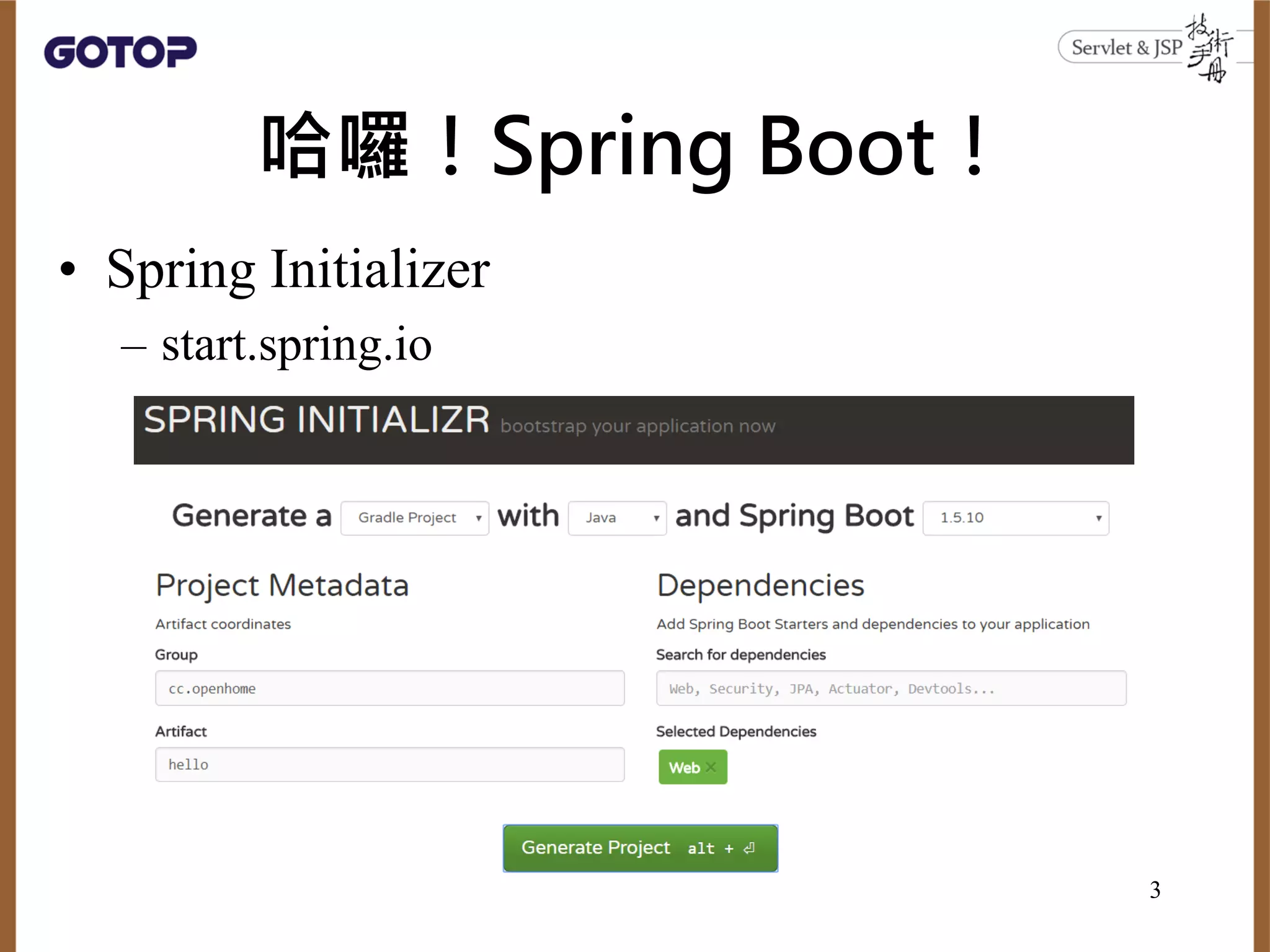Click the 'Artifact coordinates' text
The image size is (1270, 952).
pyautogui.click(x=223, y=624)
